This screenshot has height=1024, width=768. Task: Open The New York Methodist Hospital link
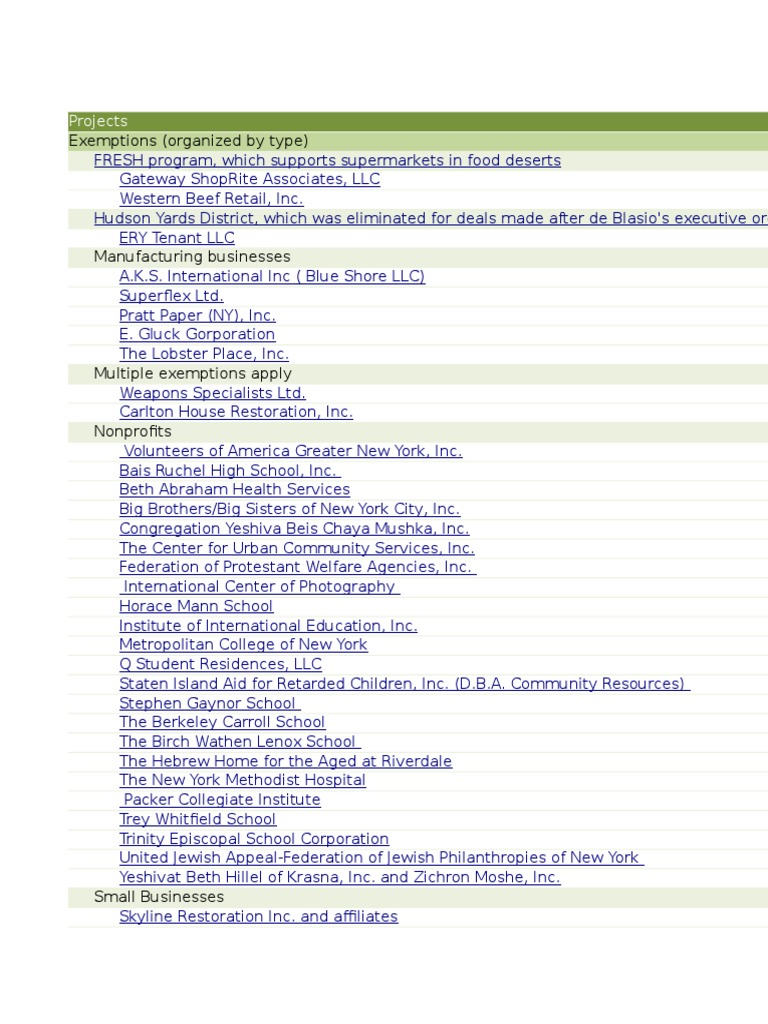(x=242, y=782)
